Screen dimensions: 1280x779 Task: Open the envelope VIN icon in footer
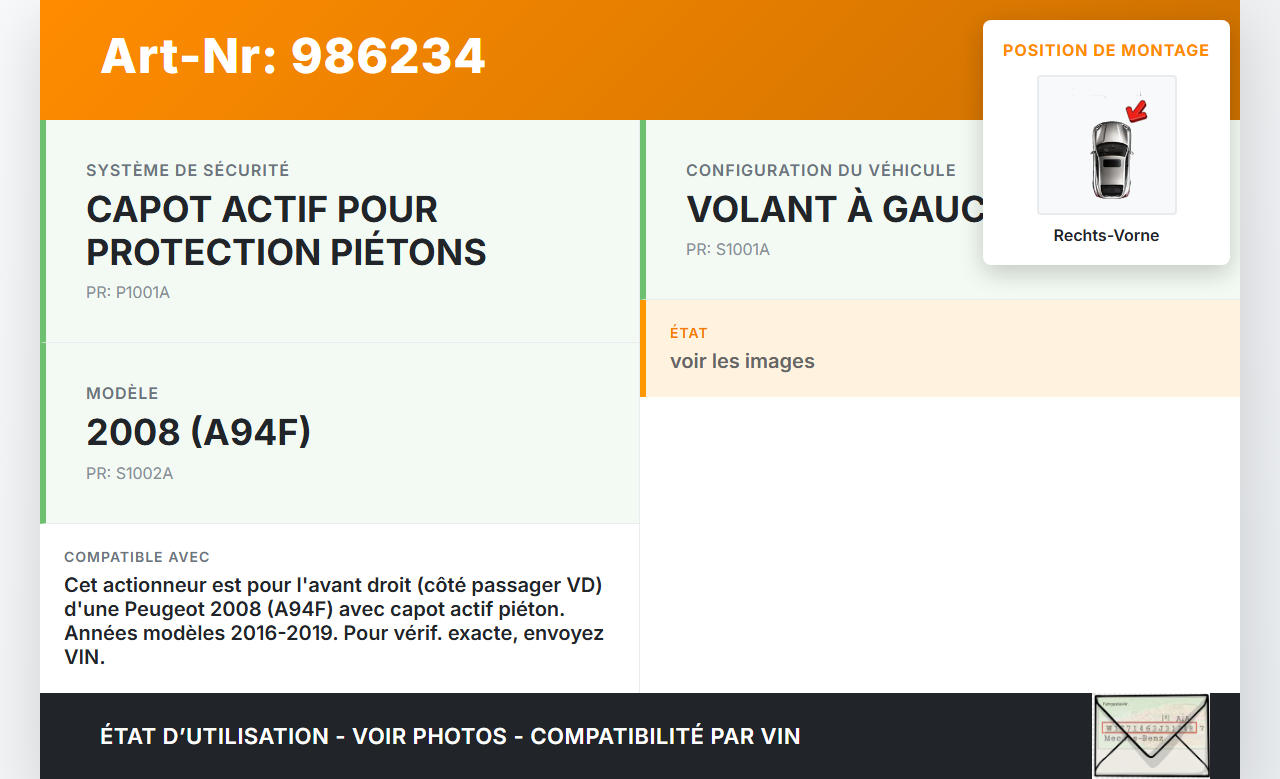coord(1150,736)
